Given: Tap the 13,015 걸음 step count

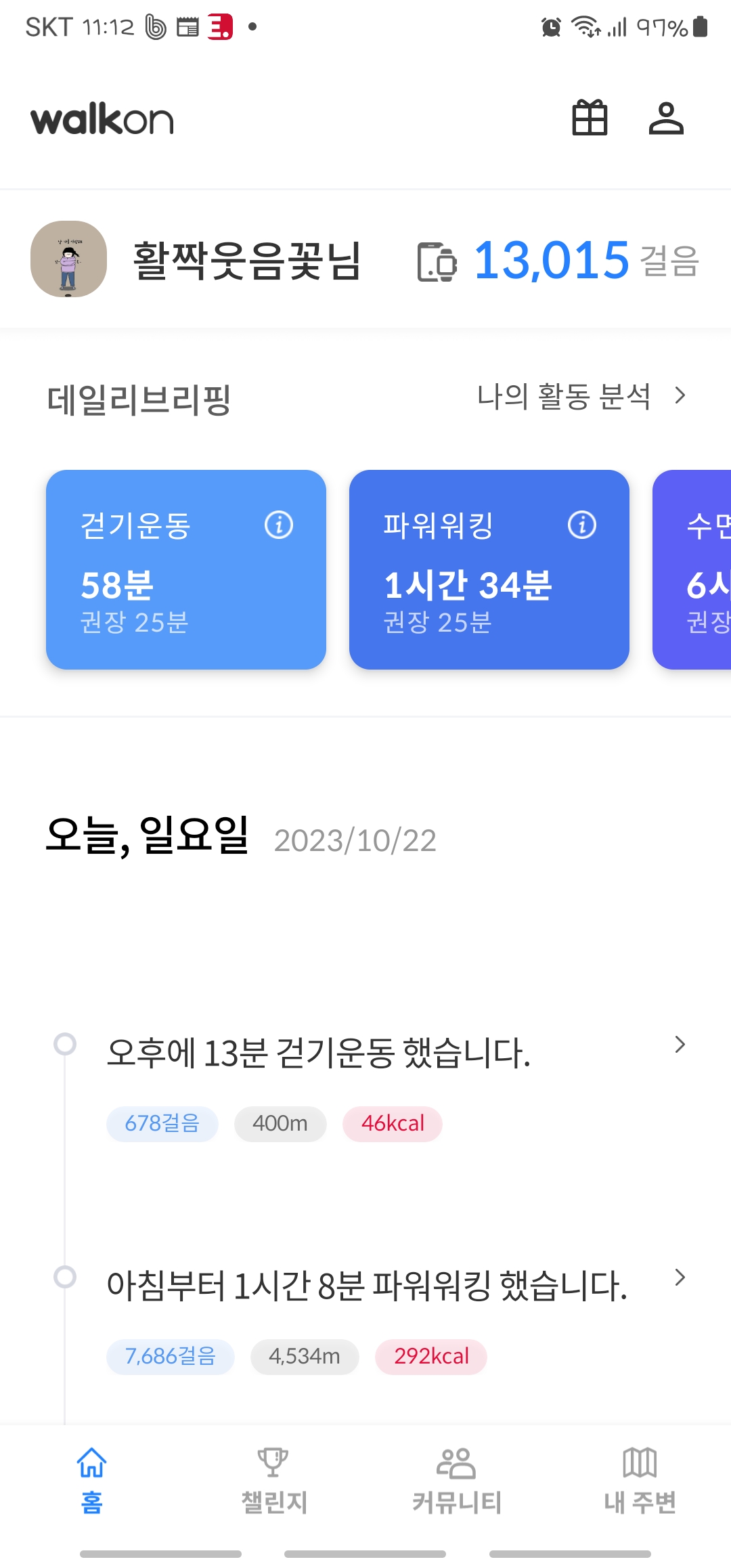Looking at the screenshot, I should point(552,261).
